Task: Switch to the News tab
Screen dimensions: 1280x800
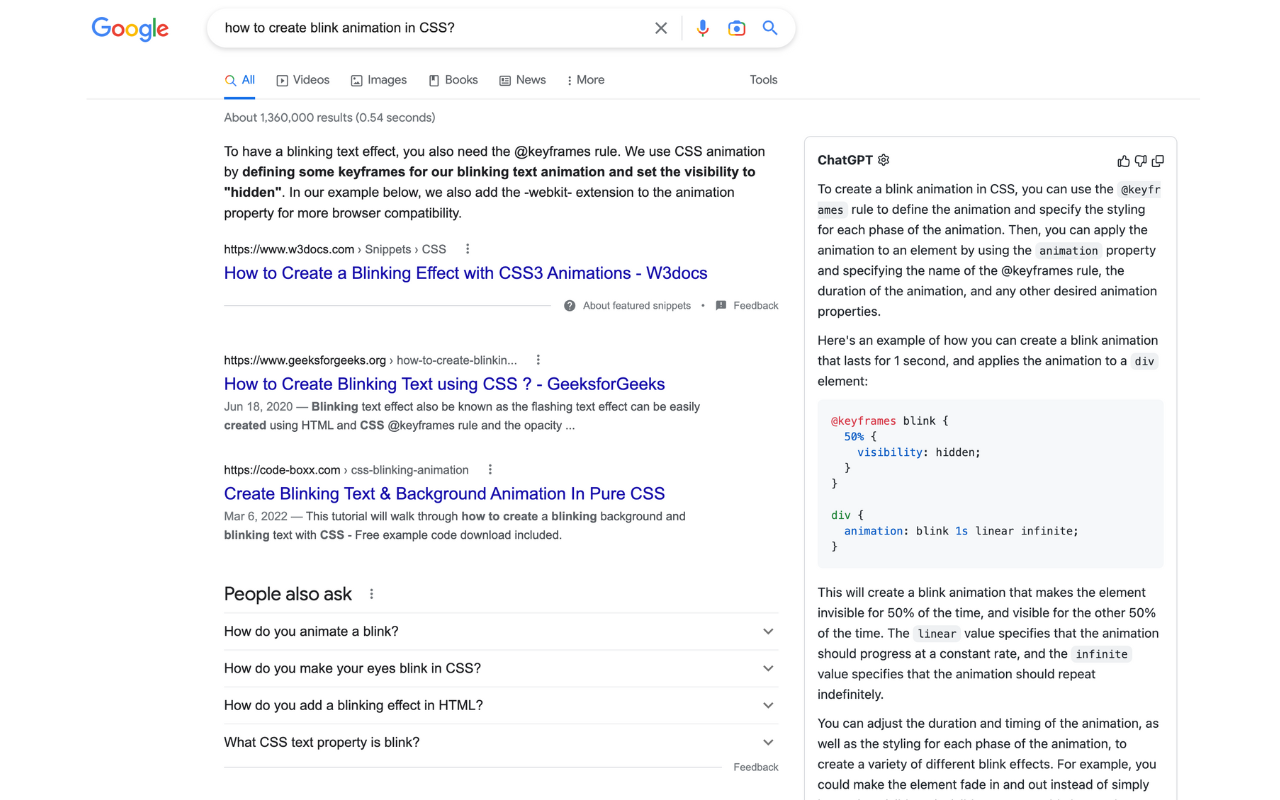Action: point(523,80)
